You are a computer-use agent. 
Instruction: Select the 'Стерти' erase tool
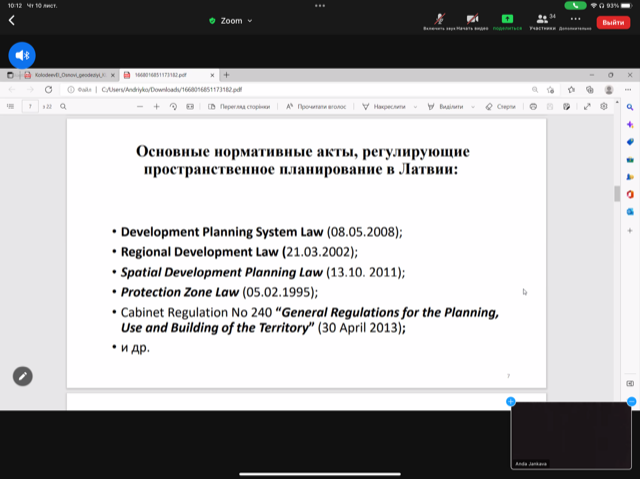(500, 106)
